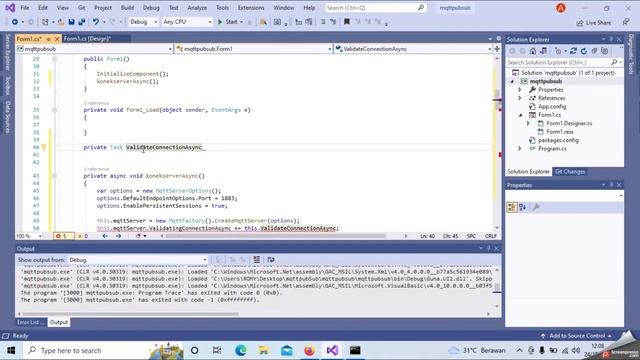Click the Output panel horizontal scrollbar
640x360 pixels.
tap(131, 314)
